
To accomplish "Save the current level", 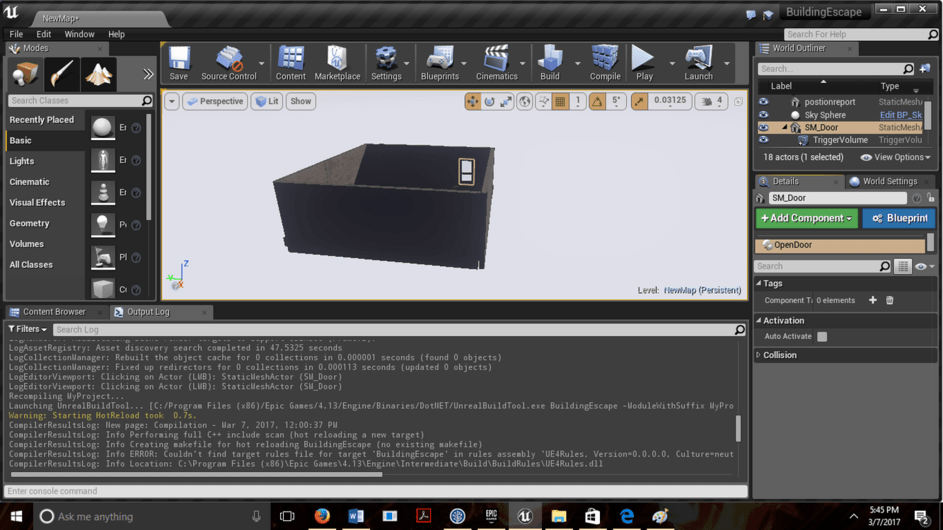I will pyautogui.click(x=179, y=63).
